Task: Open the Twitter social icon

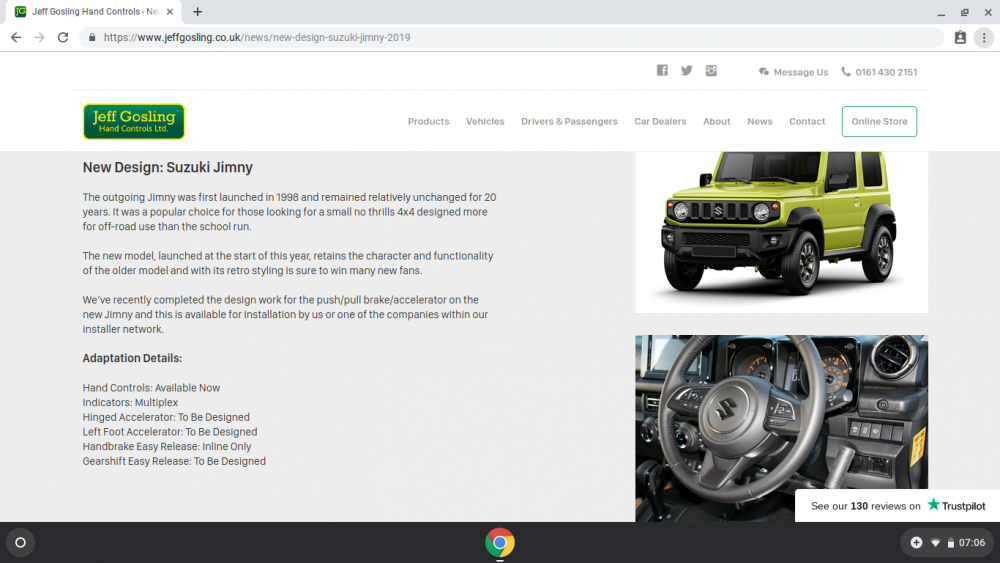Action: (x=686, y=70)
